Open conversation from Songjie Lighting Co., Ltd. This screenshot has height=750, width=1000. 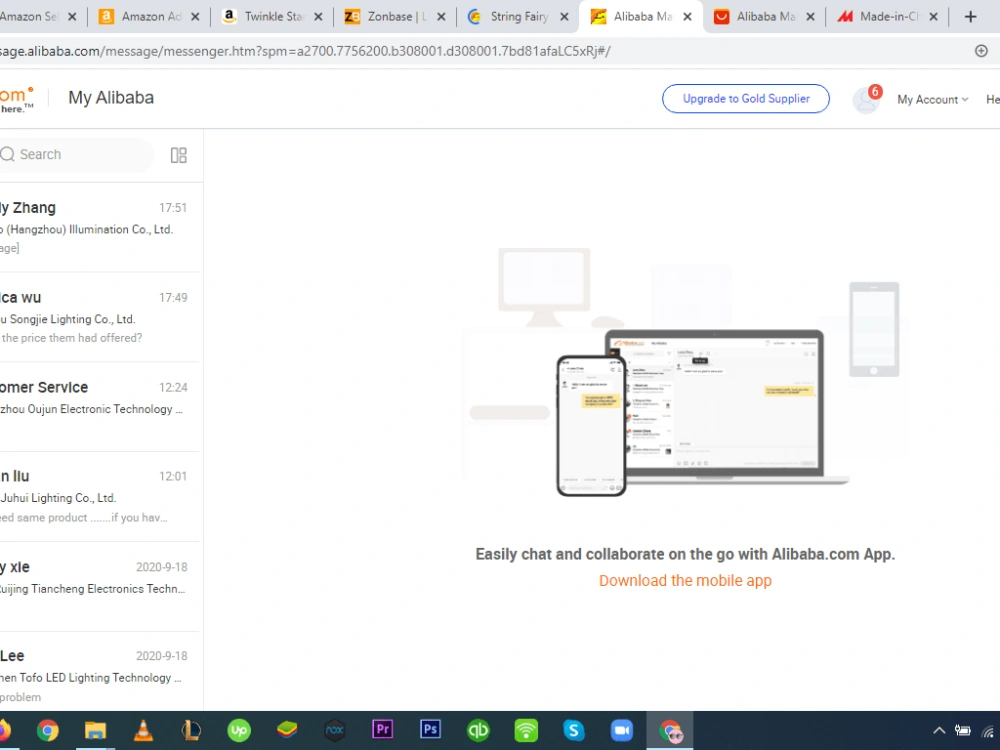point(99,317)
